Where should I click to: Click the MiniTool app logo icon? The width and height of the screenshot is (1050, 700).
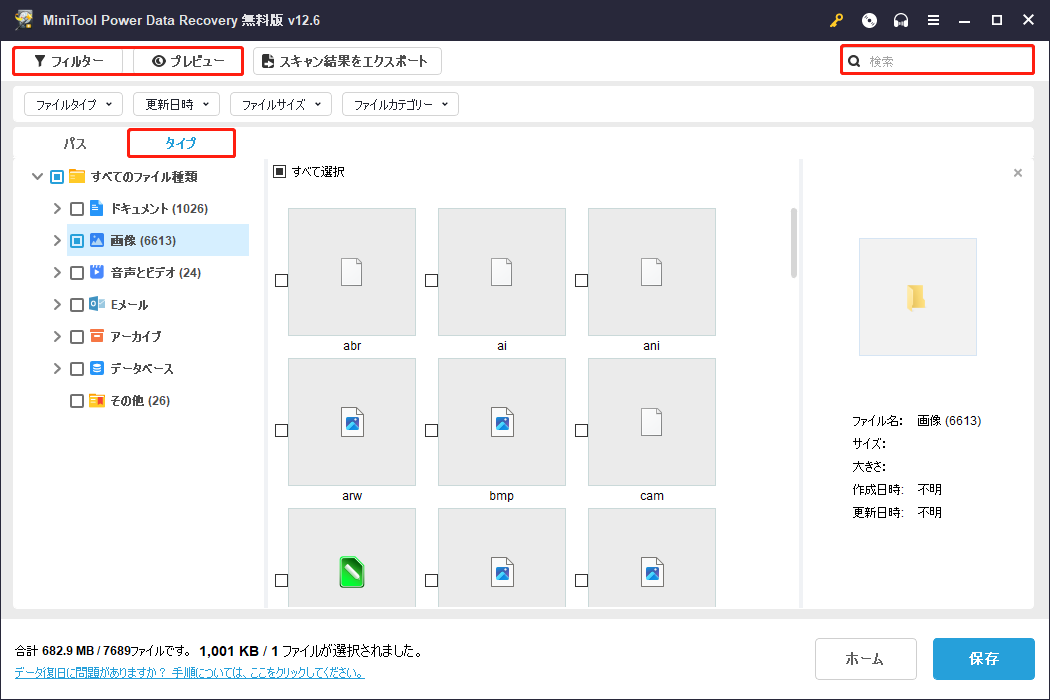coord(24,19)
